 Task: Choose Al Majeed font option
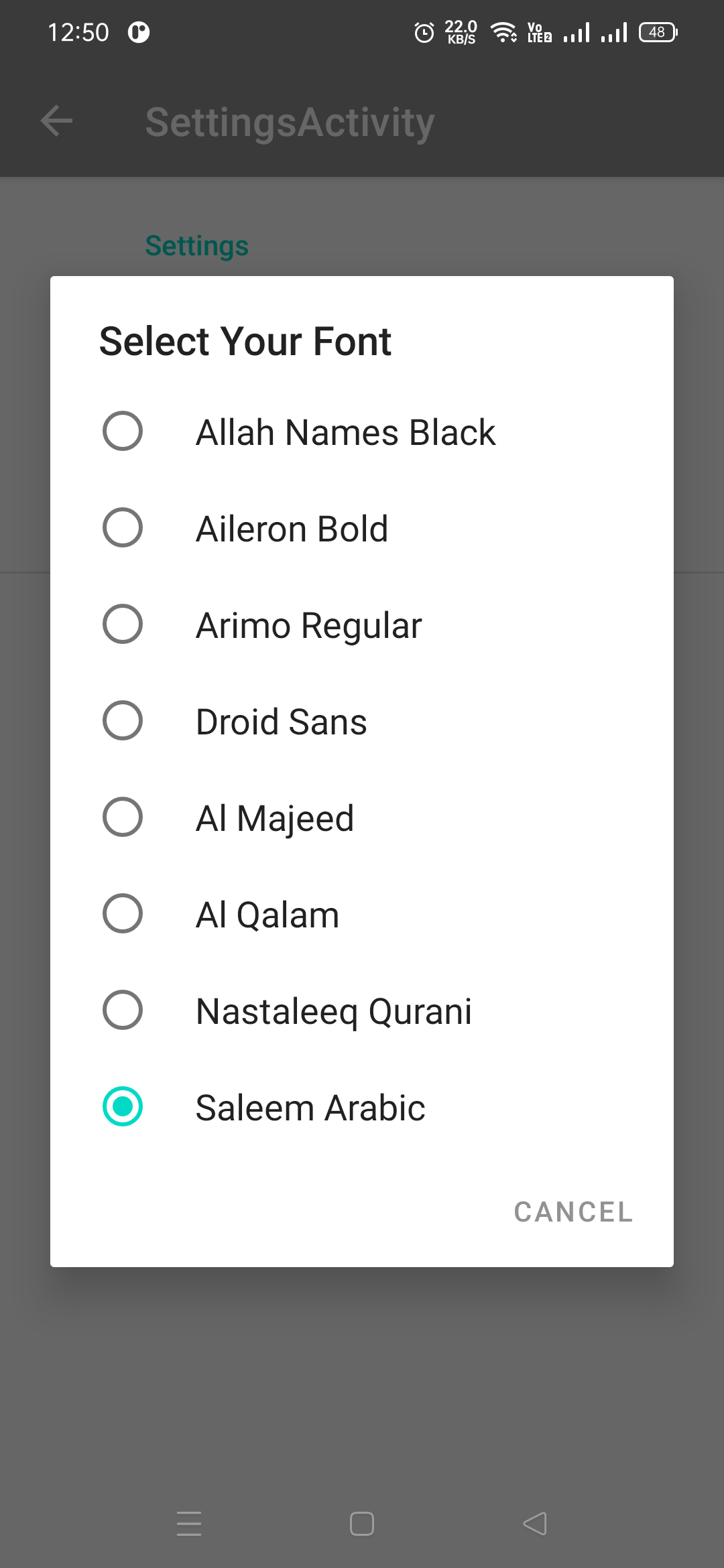362,818
